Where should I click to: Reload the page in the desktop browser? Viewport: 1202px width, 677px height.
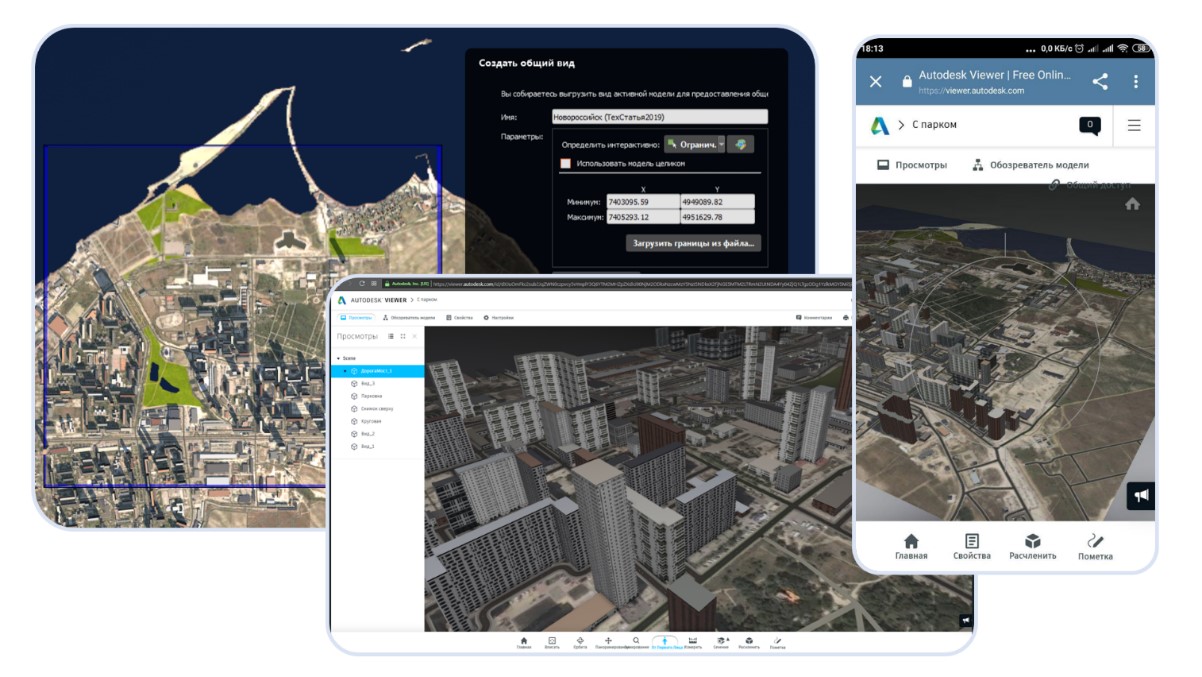[x=362, y=284]
